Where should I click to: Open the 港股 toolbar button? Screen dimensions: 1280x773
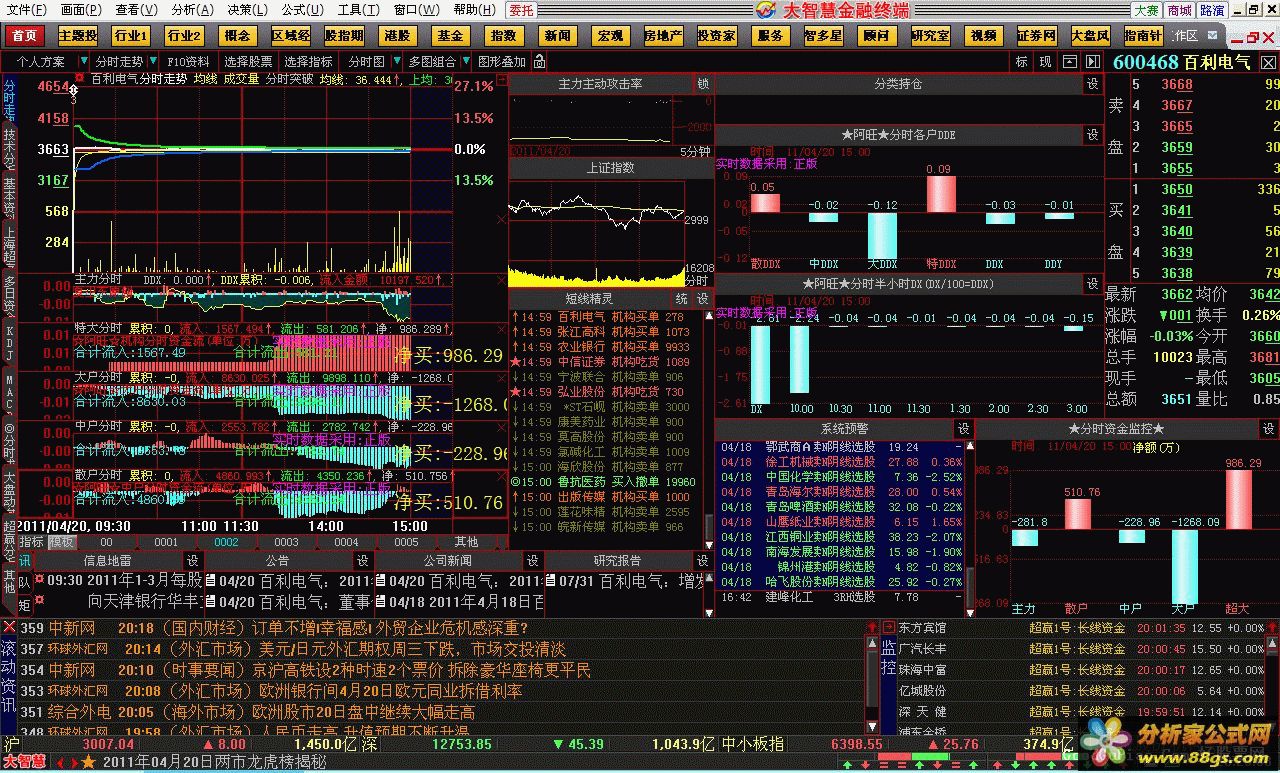[x=397, y=36]
